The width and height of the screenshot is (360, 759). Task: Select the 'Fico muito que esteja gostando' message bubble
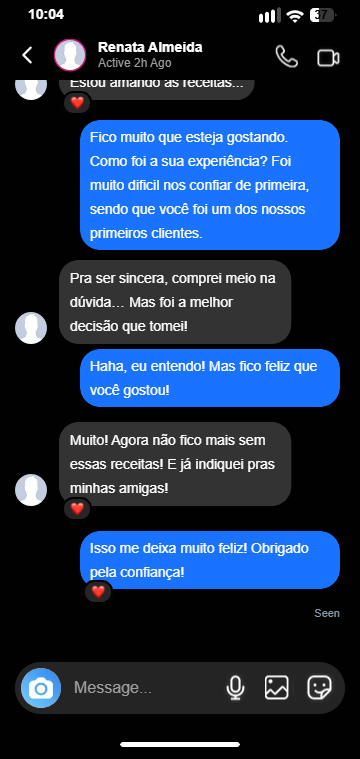point(210,185)
